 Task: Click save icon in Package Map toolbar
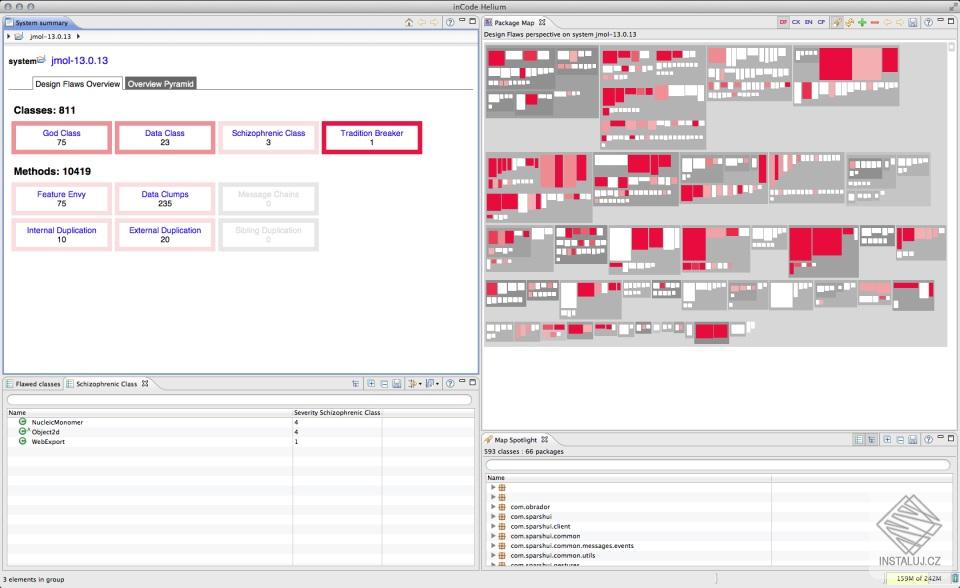pyautogui.click(x=913, y=23)
